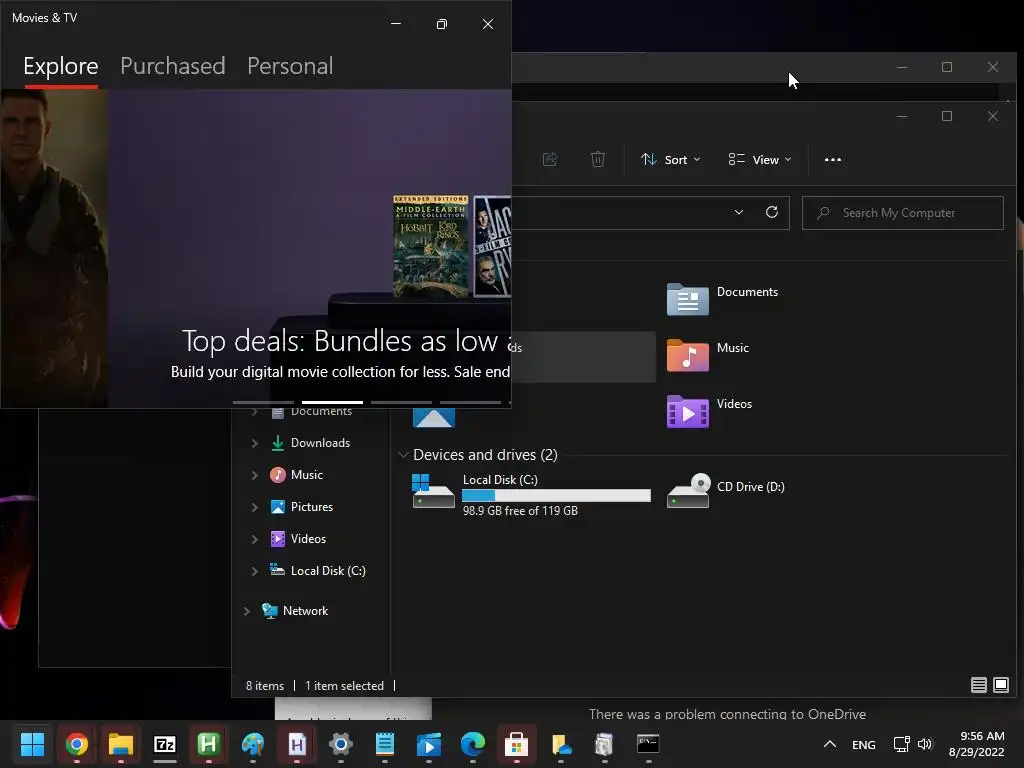Screen dimensions: 1024x768
Task: Select the first carousel page indicator
Action: [x=263, y=402]
